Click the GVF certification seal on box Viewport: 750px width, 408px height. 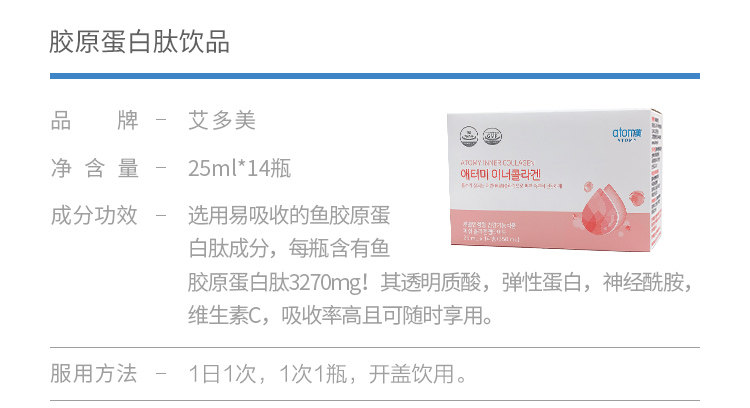pos(492,137)
